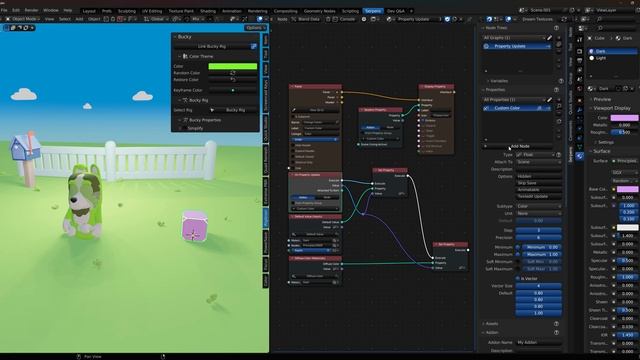
Task: Open the Subtype Color dropdown
Action: click(x=538, y=207)
